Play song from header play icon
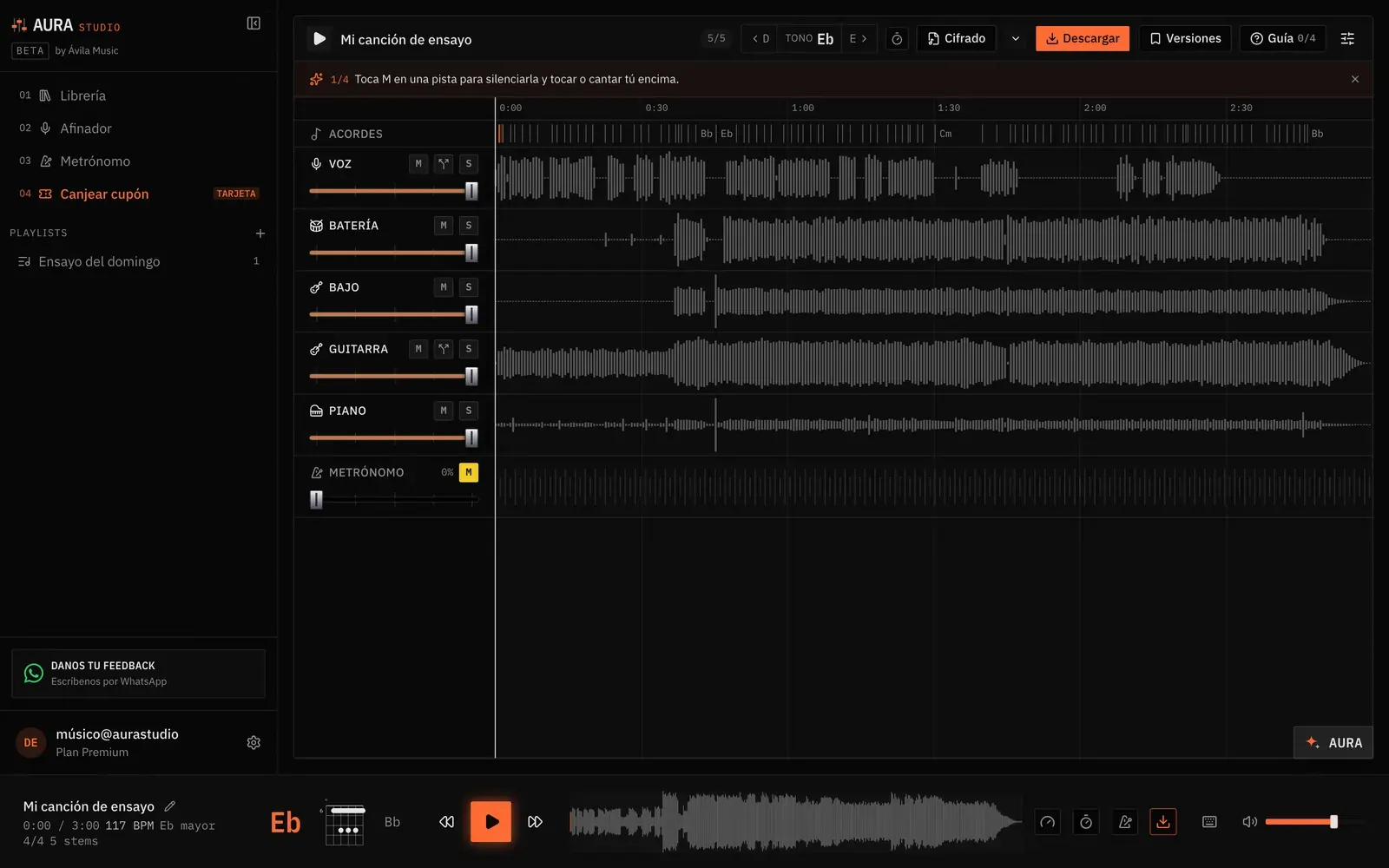The image size is (1389, 868). pos(319,39)
